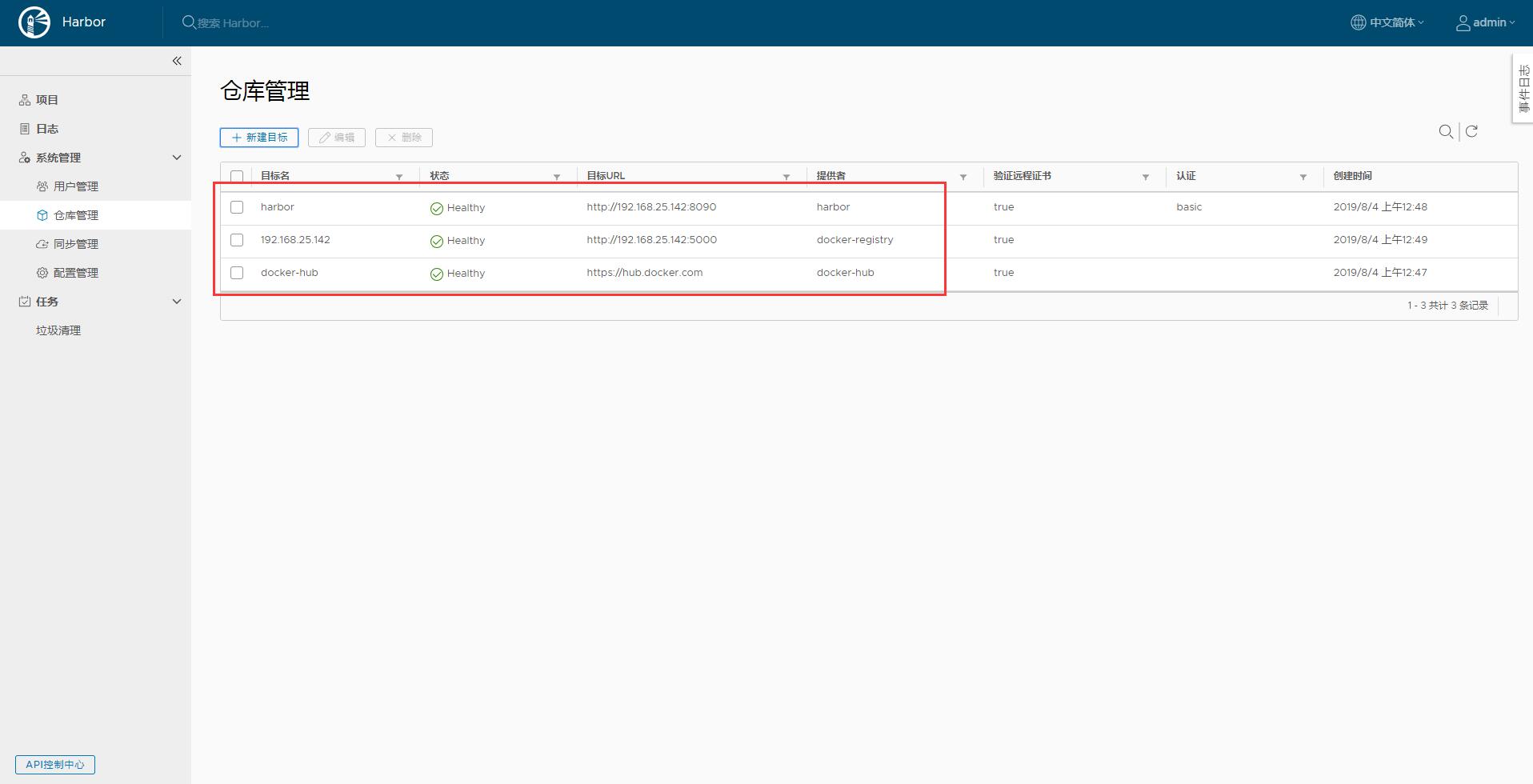1533x784 pixels.
Task: Click URL http://192.168.25.142:8090
Action: [651, 207]
